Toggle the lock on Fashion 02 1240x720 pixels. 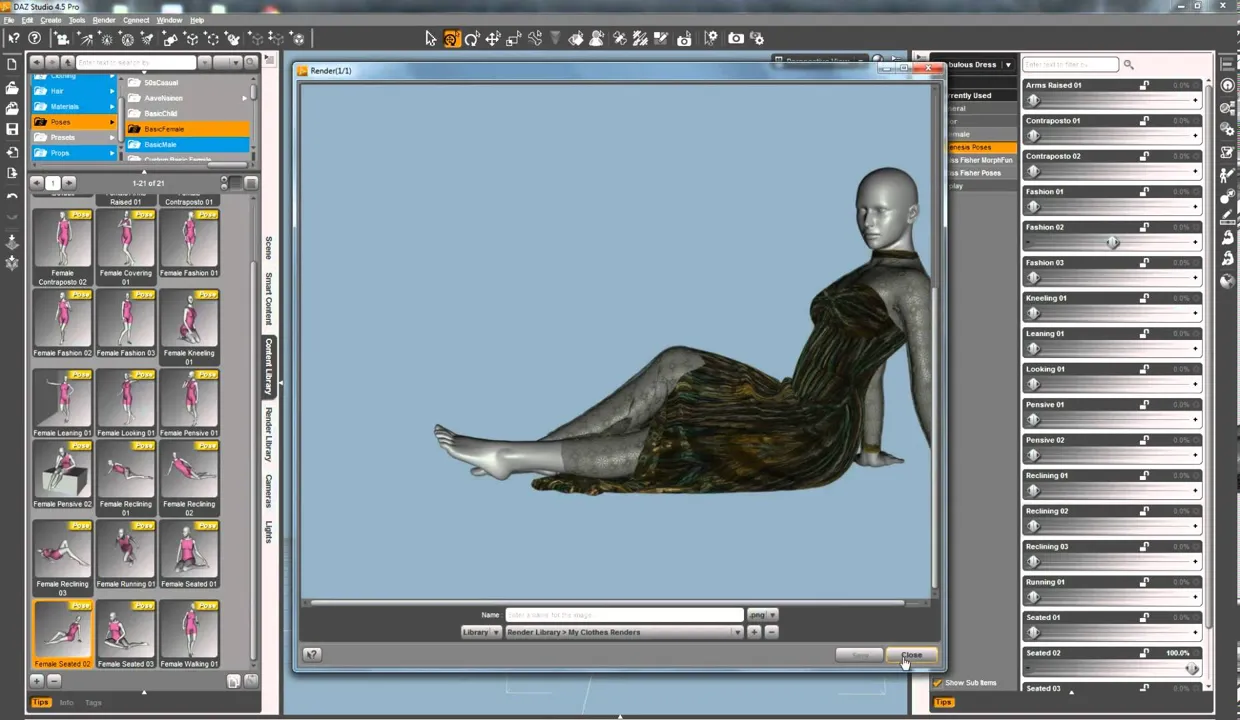click(1144, 227)
